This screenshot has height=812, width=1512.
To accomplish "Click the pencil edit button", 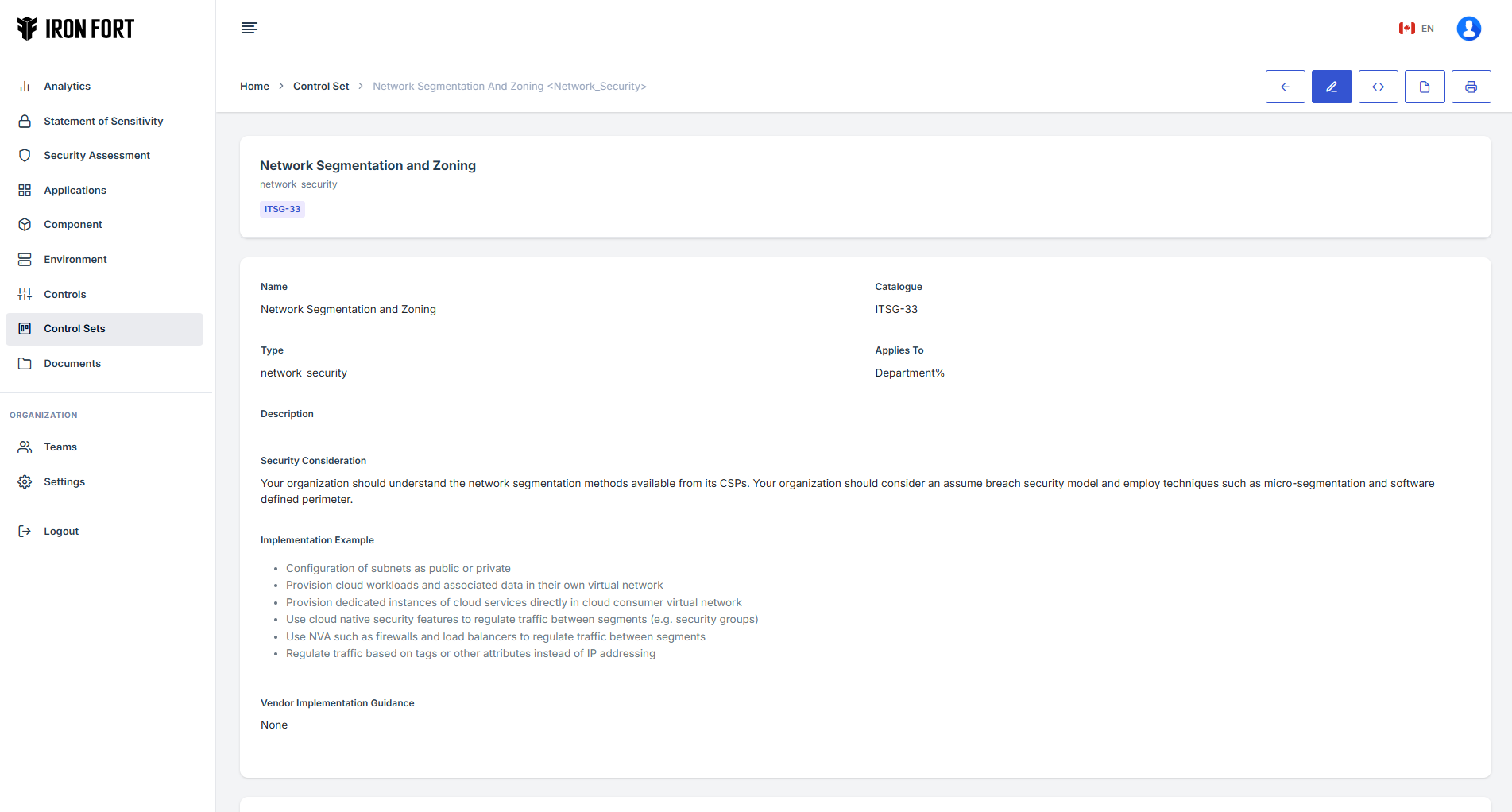I will (x=1332, y=87).
